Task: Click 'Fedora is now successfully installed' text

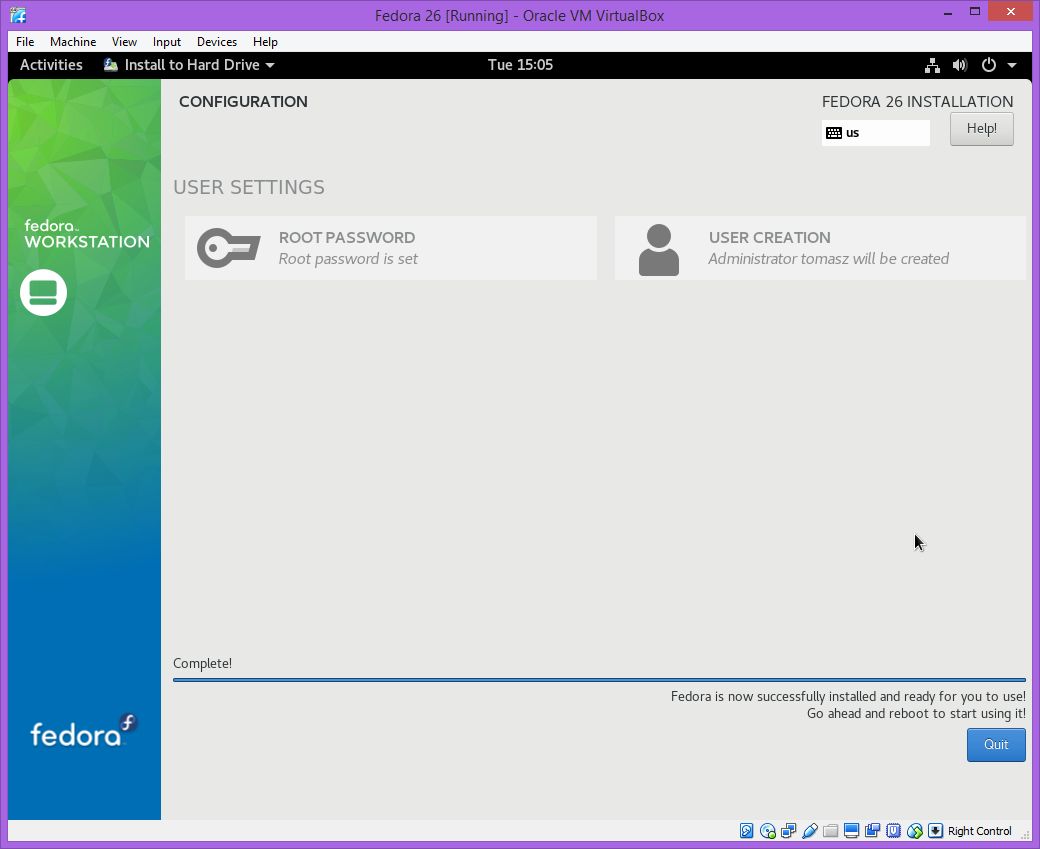Action: pos(848,696)
